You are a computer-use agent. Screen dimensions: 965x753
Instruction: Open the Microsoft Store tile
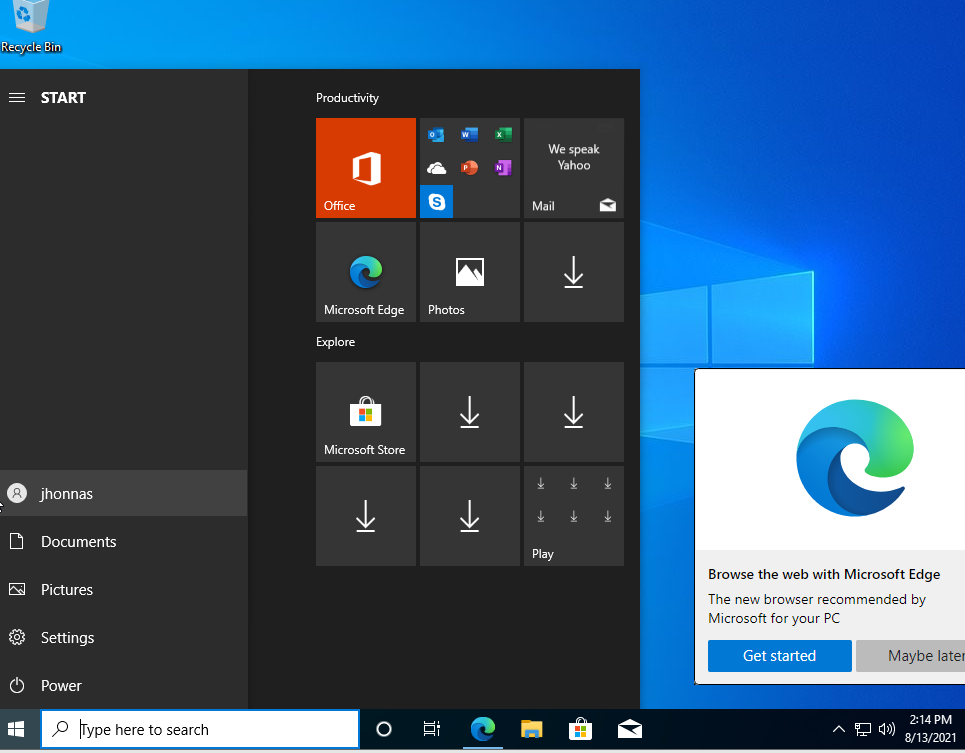(366, 412)
